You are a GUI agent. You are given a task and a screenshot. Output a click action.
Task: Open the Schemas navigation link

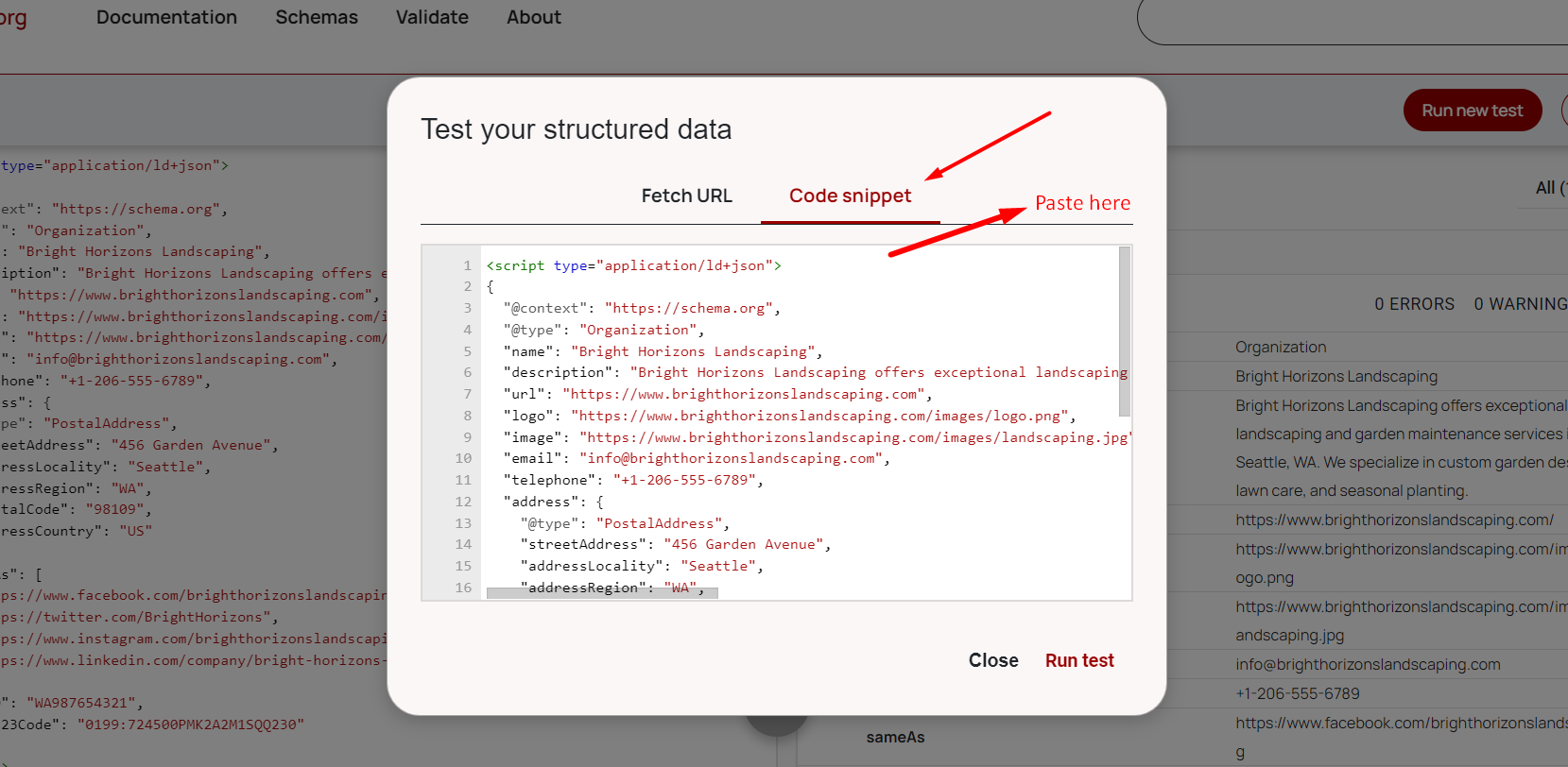pyautogui.click(x=317, y=17)
